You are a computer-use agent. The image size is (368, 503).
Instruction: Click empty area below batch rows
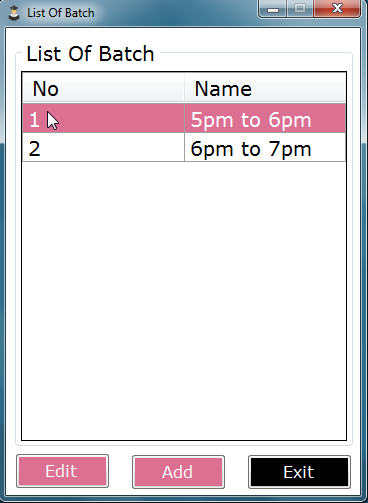(184, 300)
